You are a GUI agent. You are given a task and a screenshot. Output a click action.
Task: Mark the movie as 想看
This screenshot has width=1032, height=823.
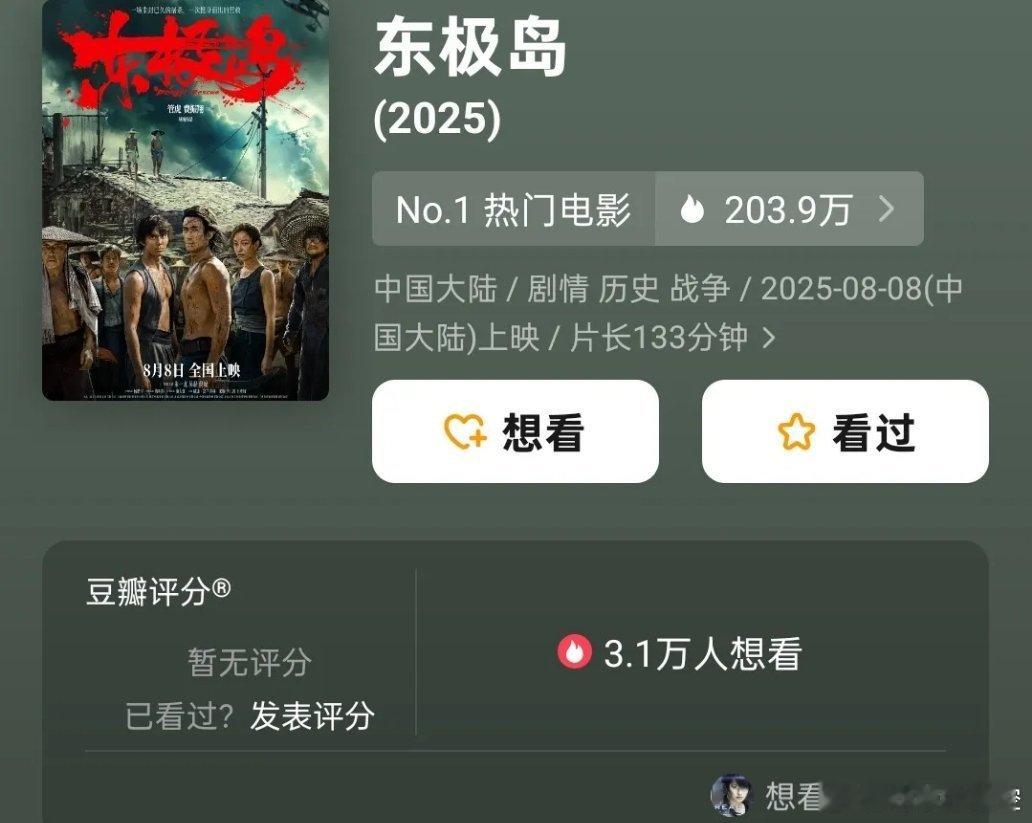coord(515,431)
